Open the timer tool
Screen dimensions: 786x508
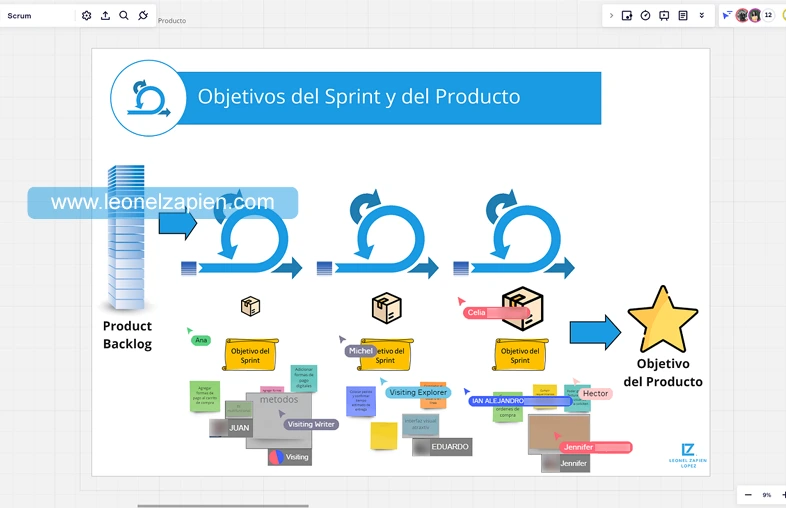click(x=645, y=16)
